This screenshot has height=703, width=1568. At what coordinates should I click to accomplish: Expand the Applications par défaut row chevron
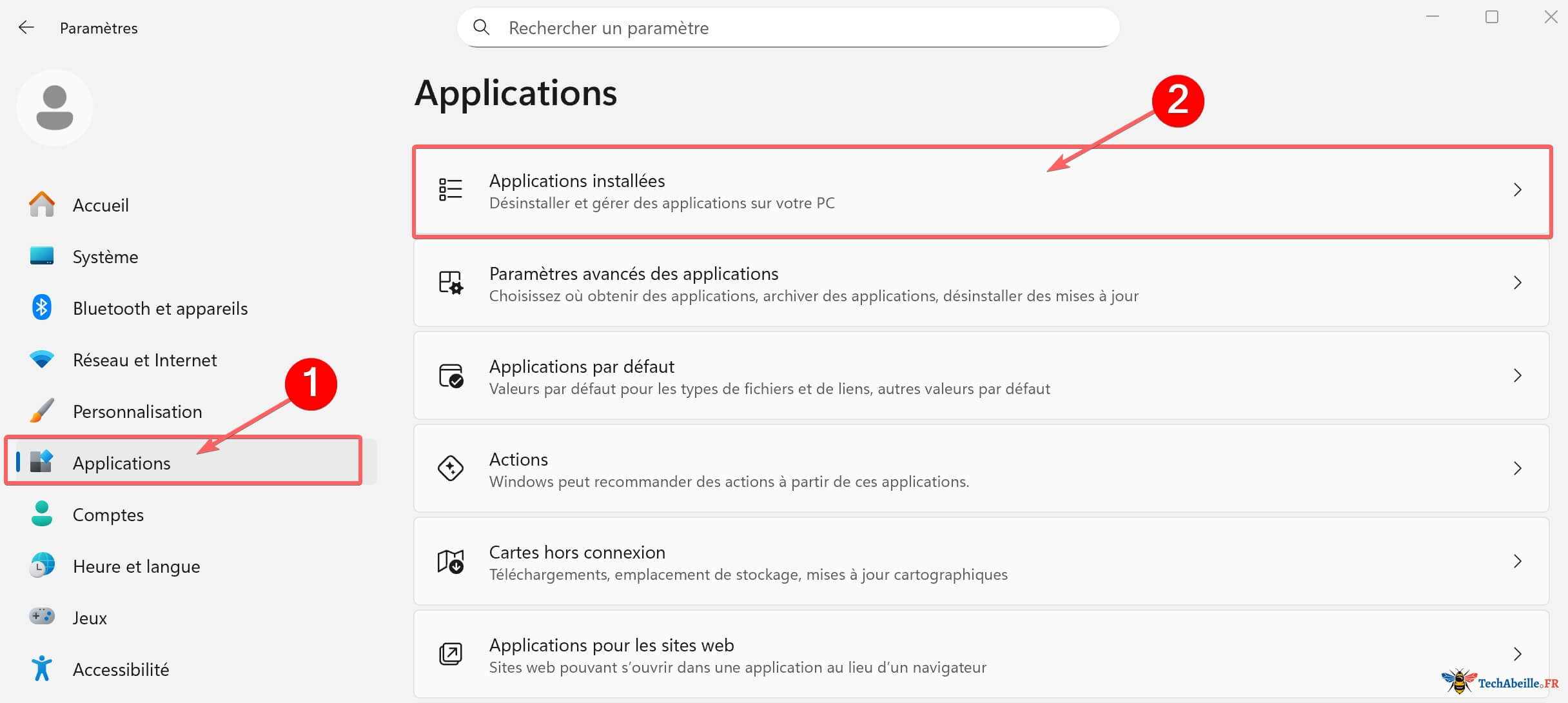point(1518,375)
